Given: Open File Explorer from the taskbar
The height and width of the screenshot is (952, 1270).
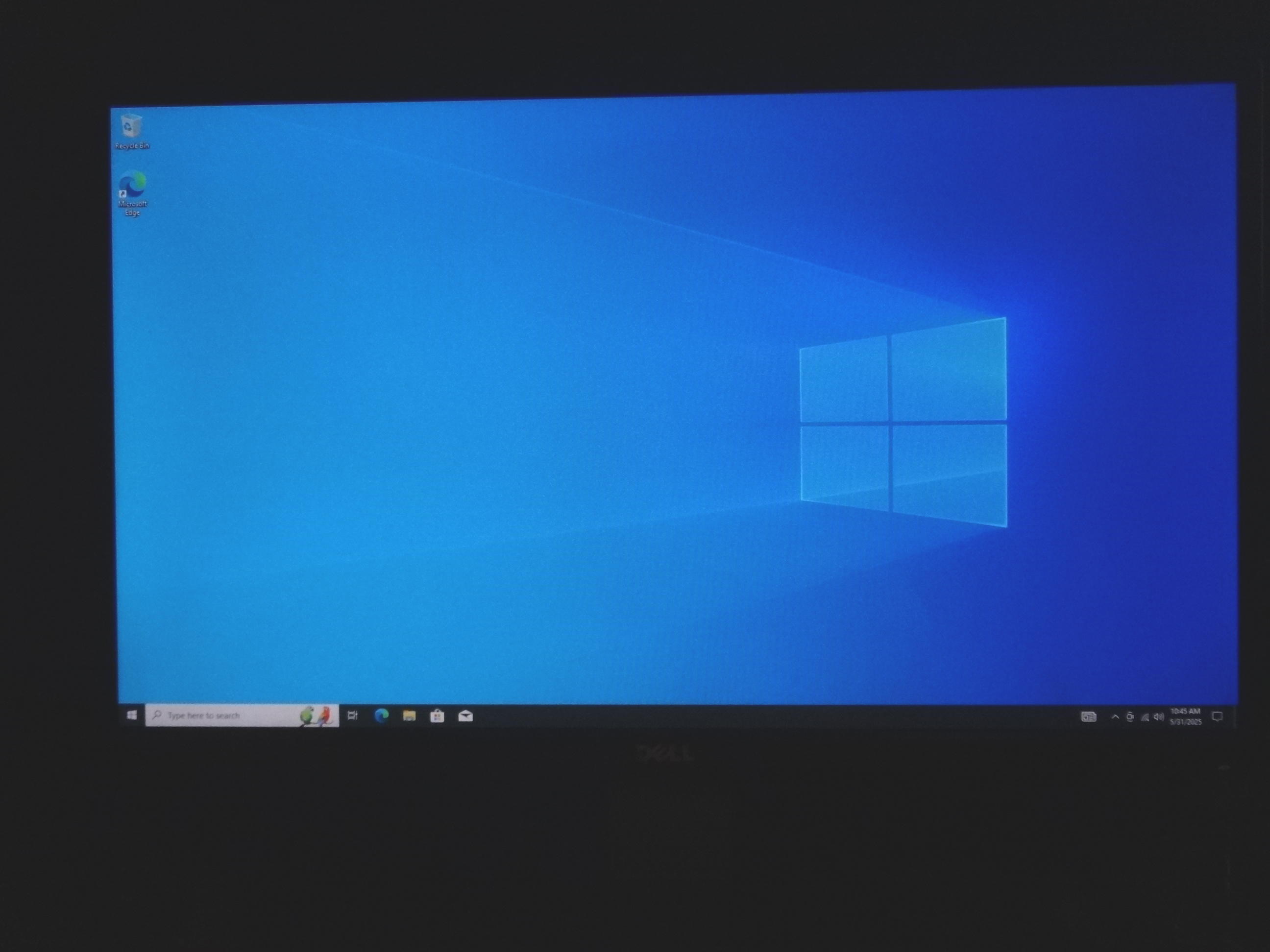Looking at the screenshot, I should point(409,715).
